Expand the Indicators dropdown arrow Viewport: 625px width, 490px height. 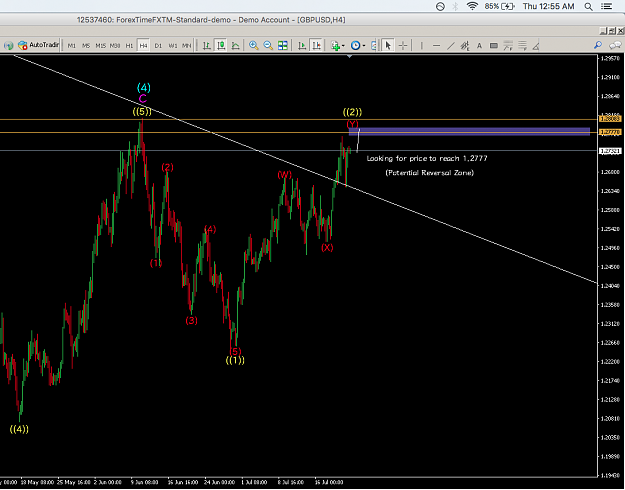pyautogui.click(x=343, y=46)
